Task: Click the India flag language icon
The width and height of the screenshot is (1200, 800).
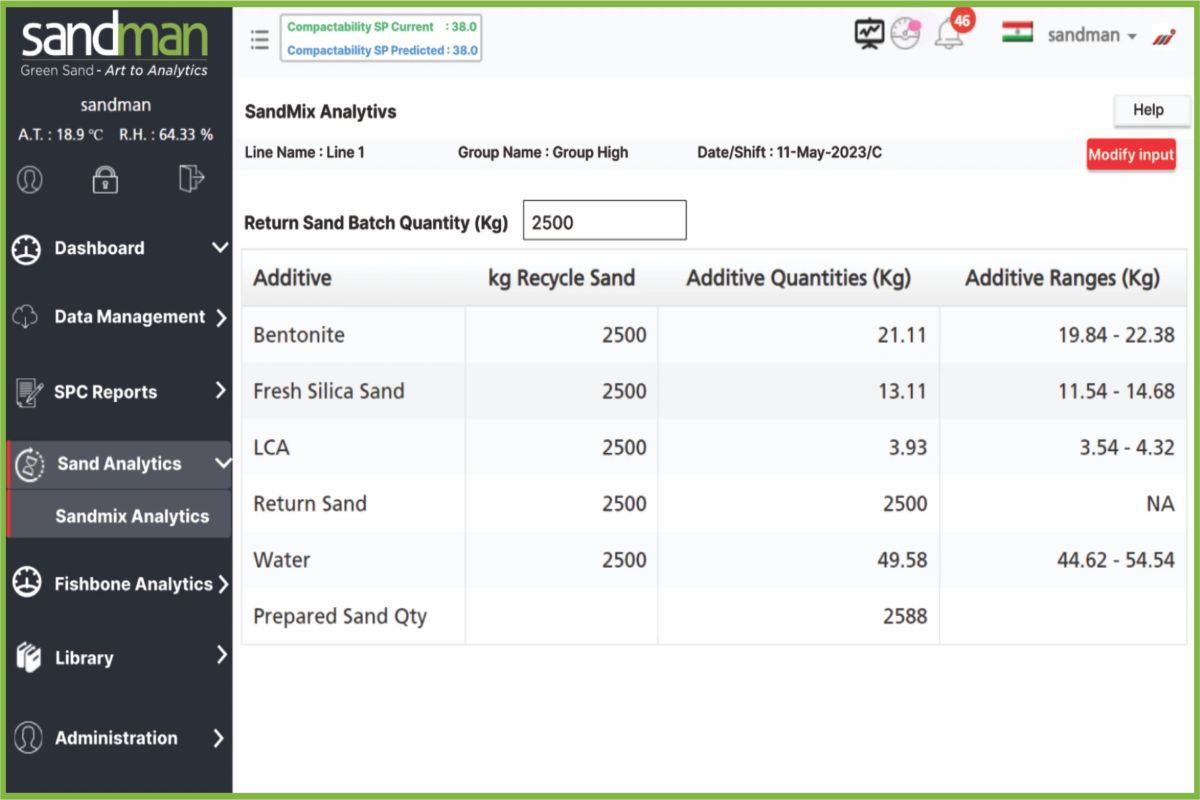Action: tap(1017, 33)
